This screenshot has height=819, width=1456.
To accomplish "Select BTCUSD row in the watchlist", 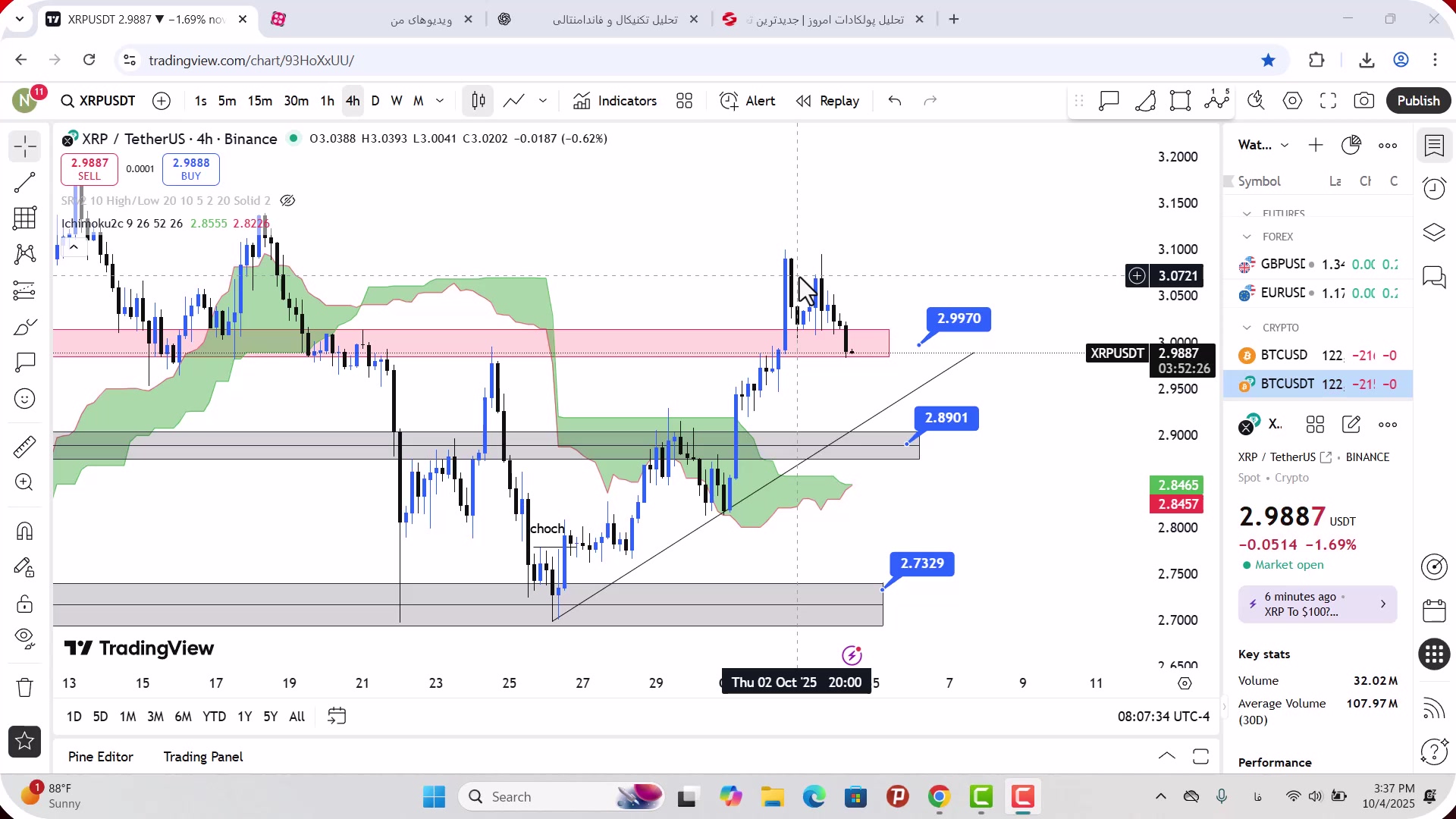I will (x=1318, y=355).
